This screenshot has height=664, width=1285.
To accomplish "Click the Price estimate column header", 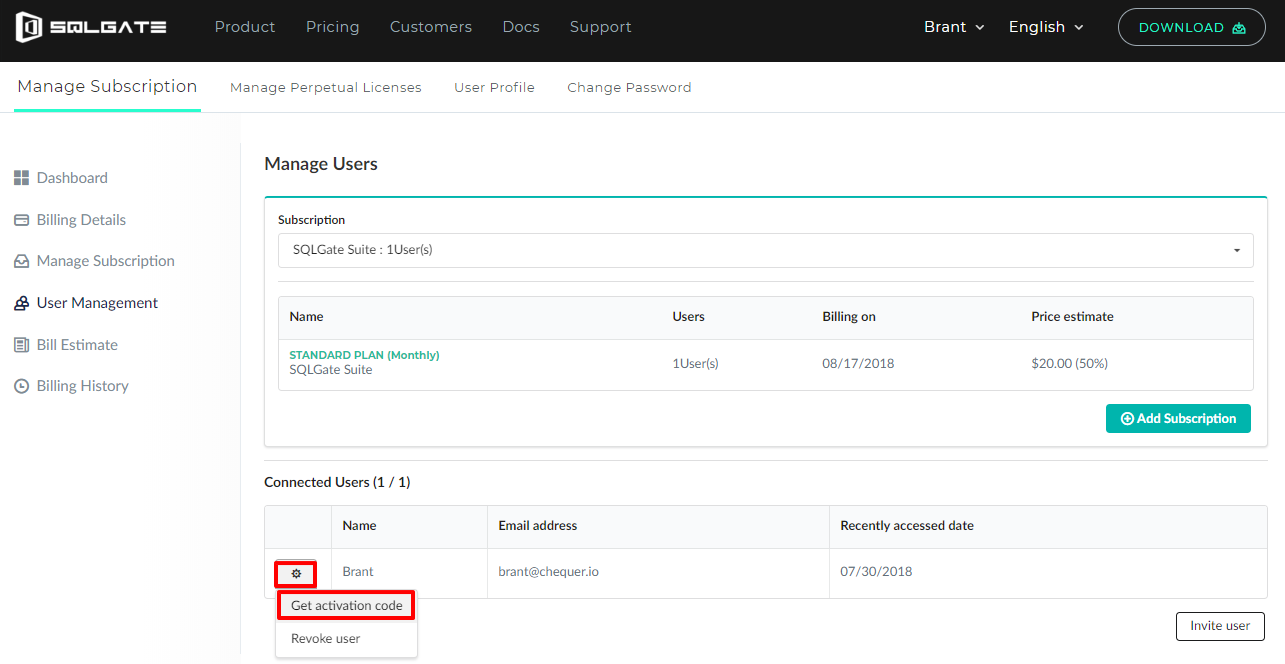I will tap(1072, 317).
